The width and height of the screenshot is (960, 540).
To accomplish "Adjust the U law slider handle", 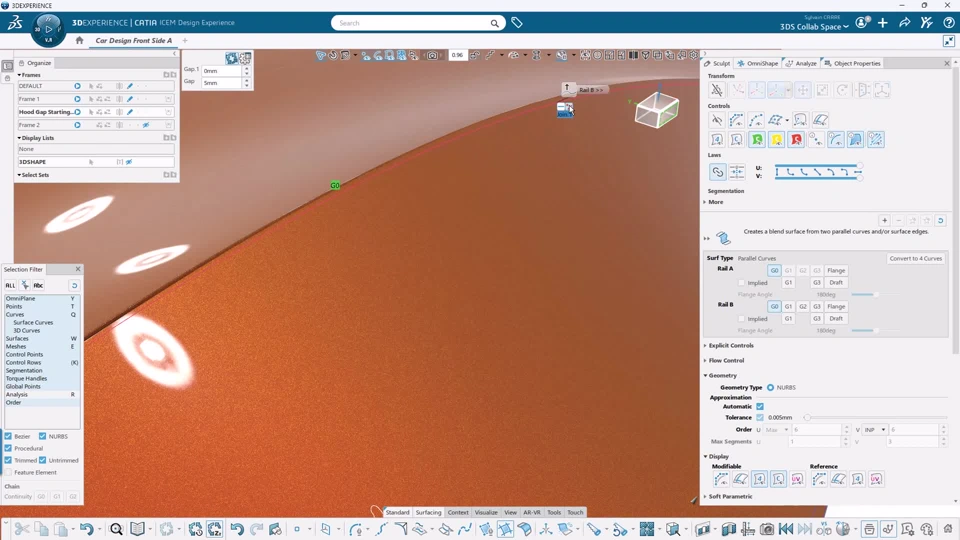I will click(860, 166).
